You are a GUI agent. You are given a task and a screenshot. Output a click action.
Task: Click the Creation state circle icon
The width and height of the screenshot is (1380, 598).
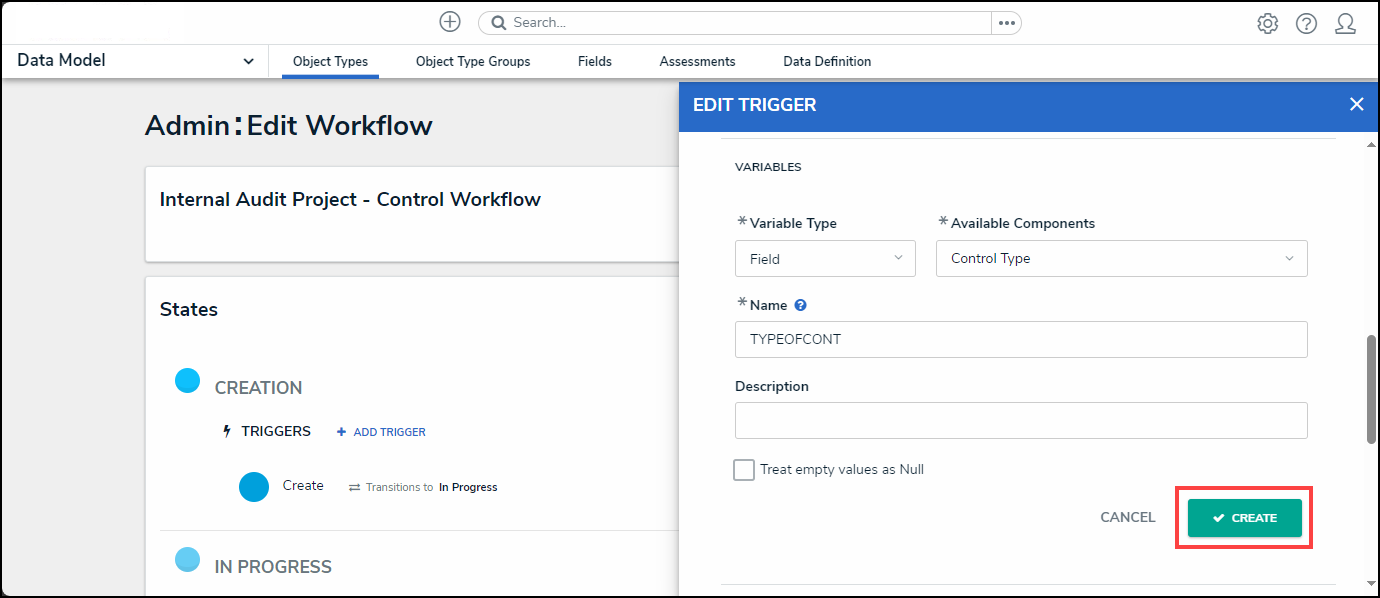[x=187, y=381]
